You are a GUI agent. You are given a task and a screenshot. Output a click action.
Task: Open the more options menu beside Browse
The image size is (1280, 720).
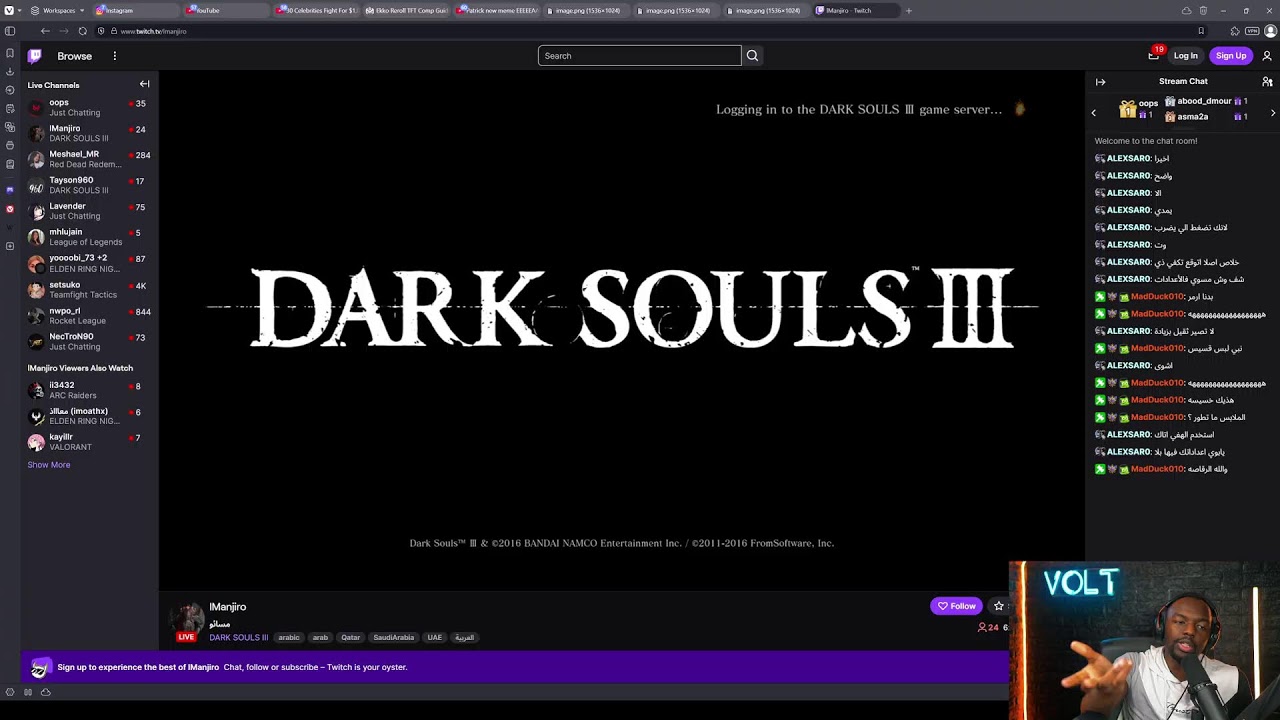[x=115, y=56]
